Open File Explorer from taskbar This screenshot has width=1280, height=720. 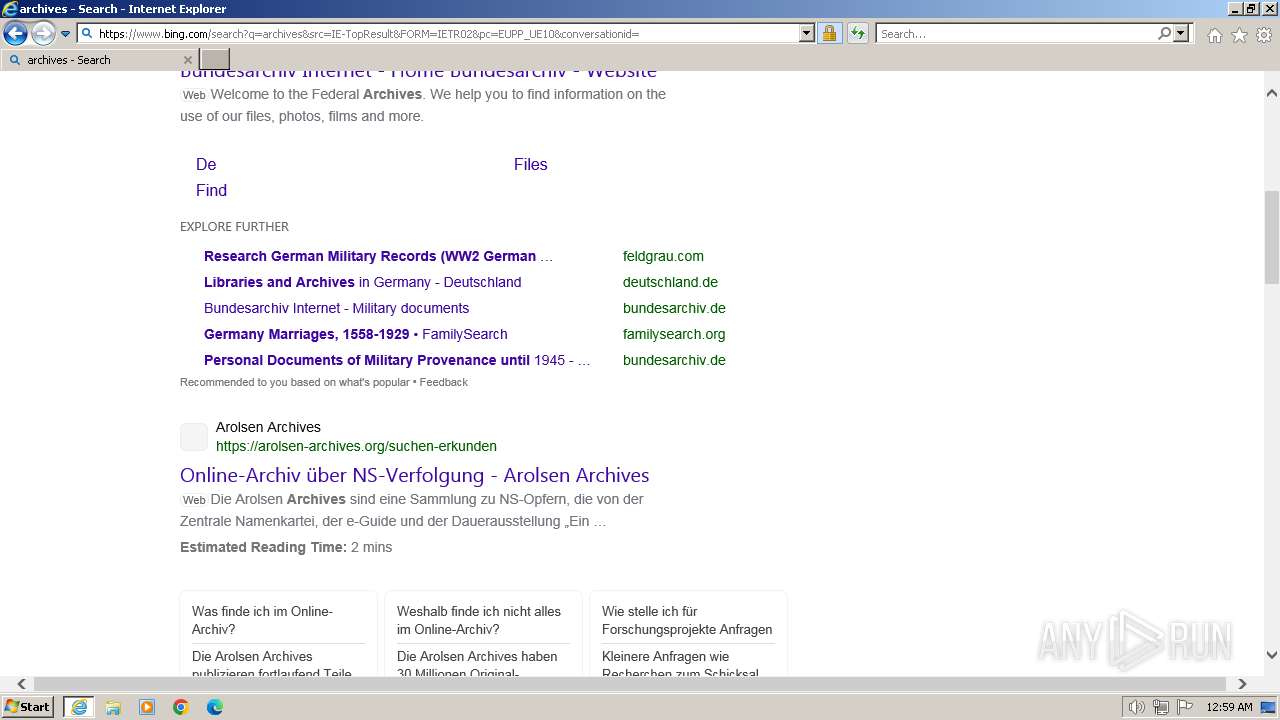click(113, 707)
